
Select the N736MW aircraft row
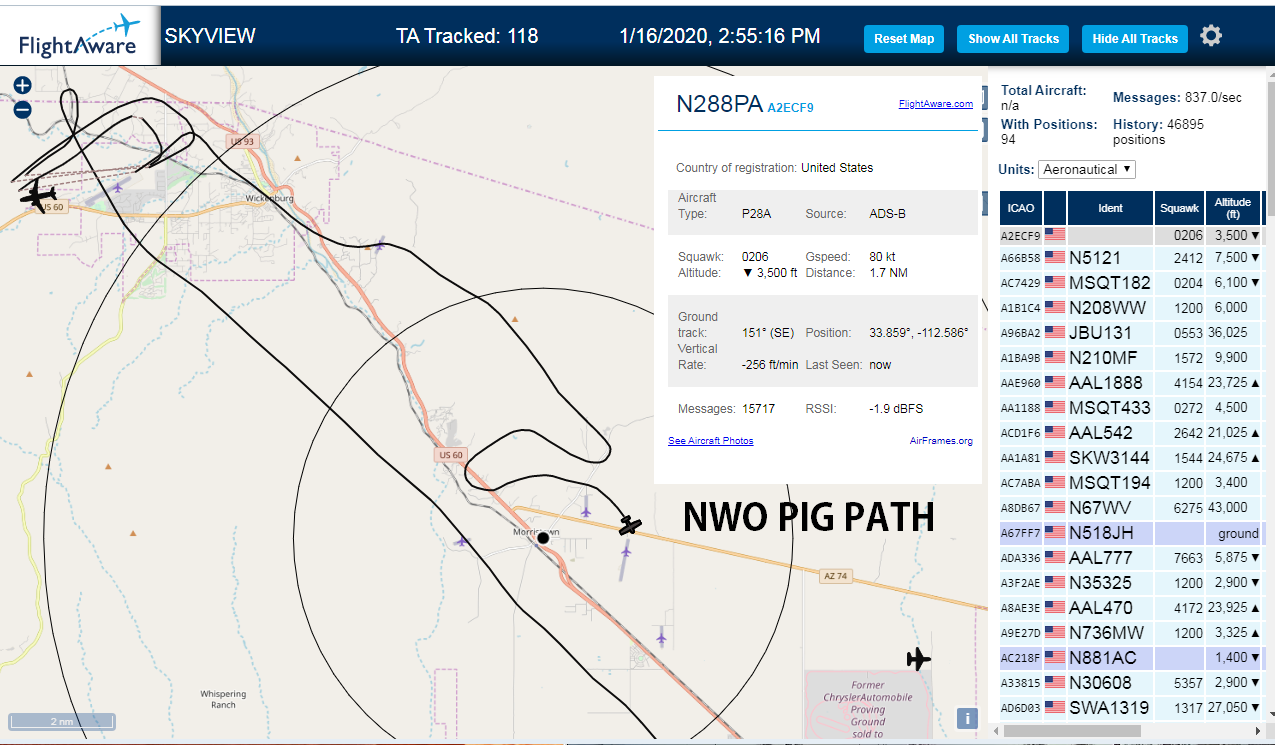pos(1130,633)
